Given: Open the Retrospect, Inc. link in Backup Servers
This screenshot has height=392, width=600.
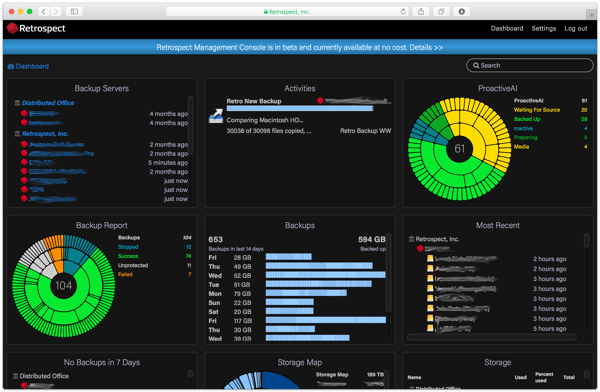Looking at the screenshot, I should (x=45, y=134).
